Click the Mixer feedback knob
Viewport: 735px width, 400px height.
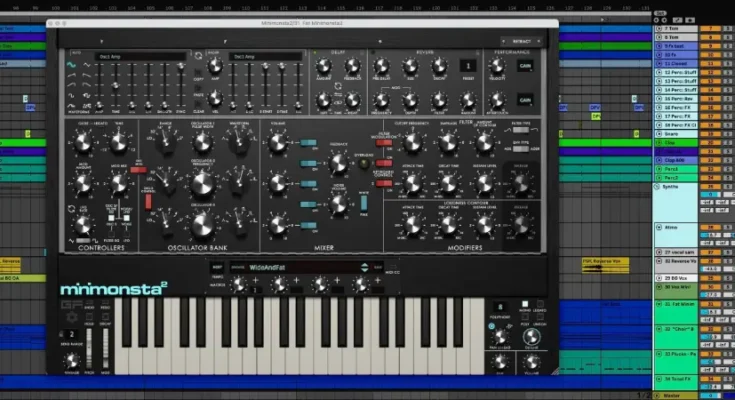point(338,165)
